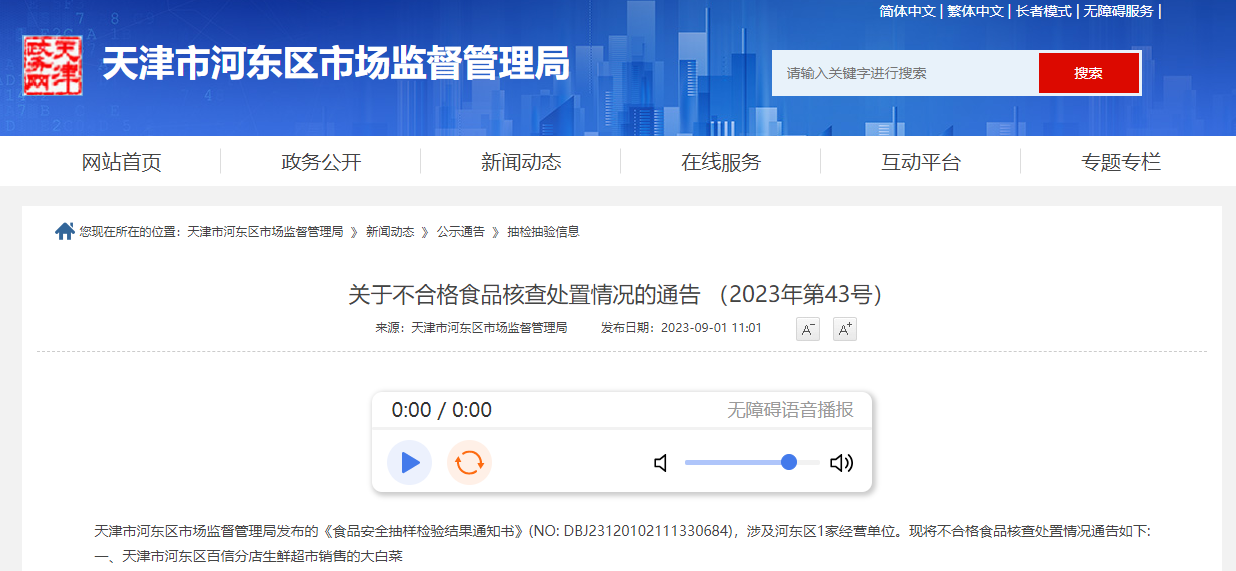
Task: Open the 互动平台 navigation item
Action: (x=921, y=162)
